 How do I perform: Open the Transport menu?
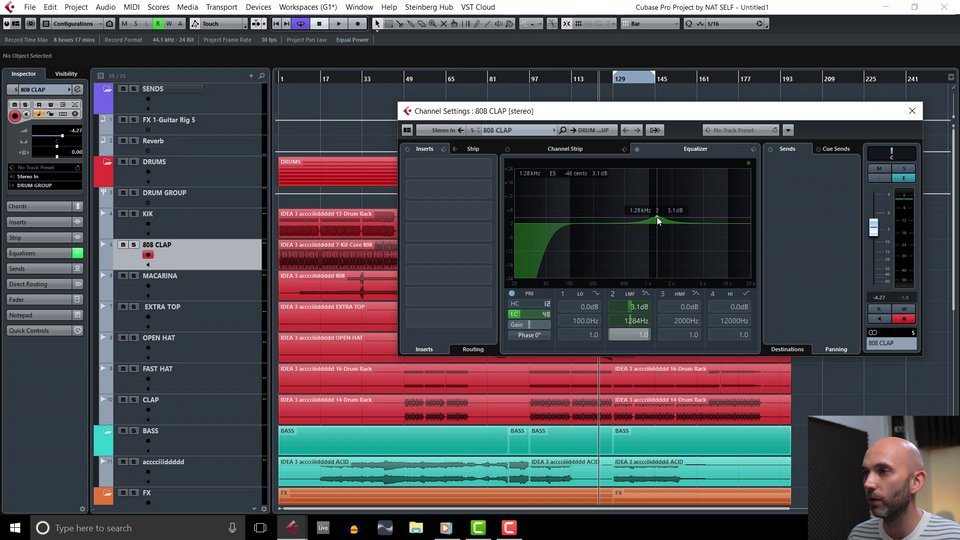(x=221, y=7)
